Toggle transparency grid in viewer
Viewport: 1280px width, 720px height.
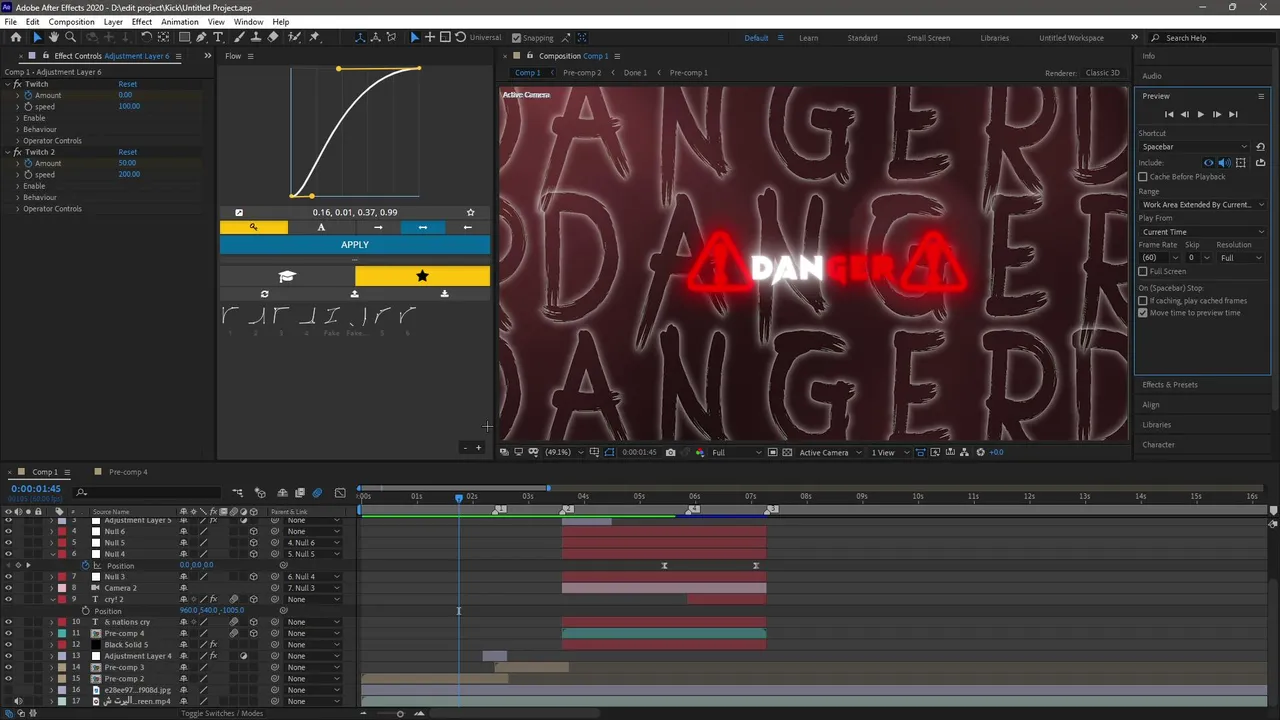(x=787, y=452)
